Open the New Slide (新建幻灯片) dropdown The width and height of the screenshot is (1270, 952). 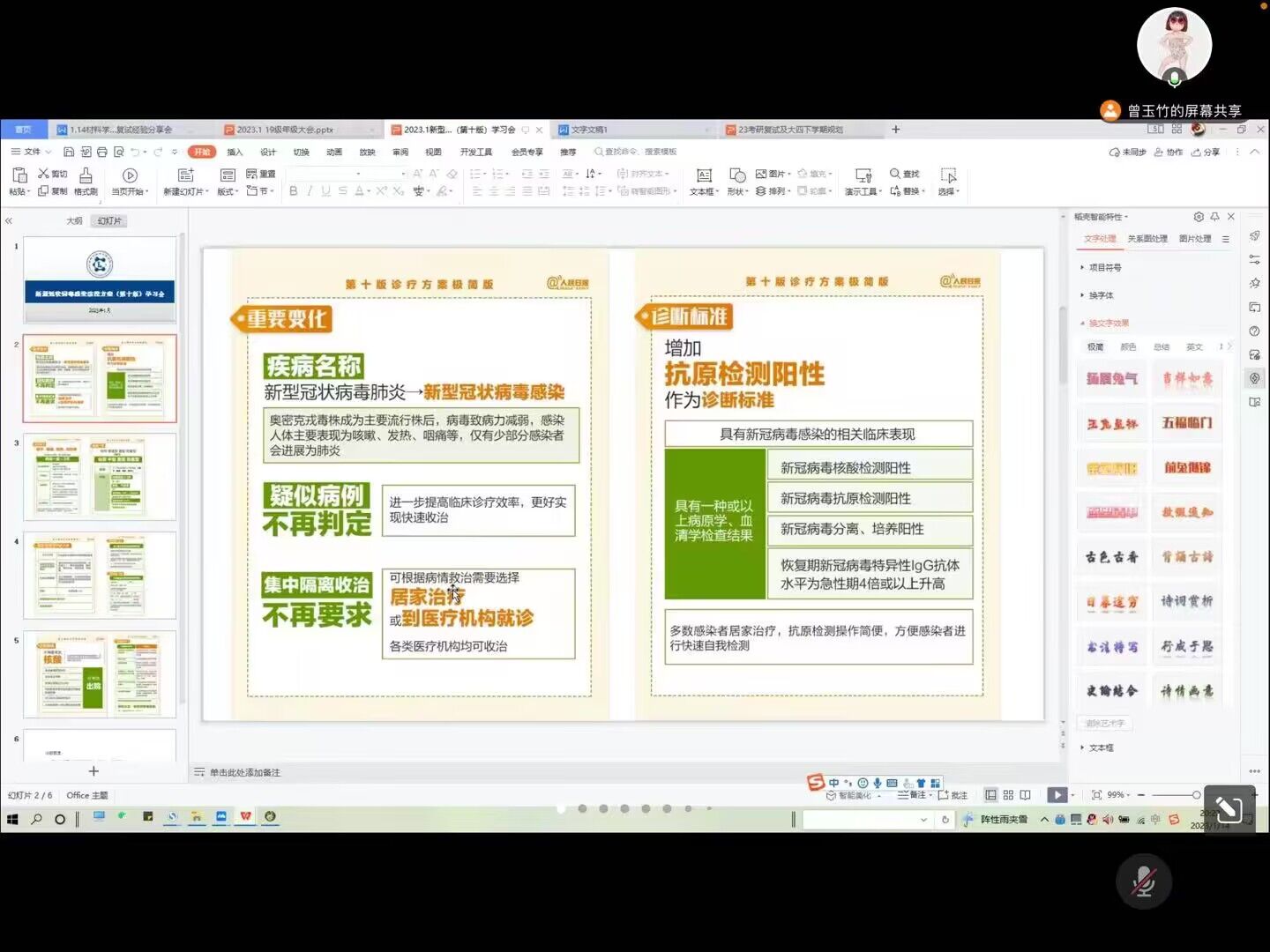186,191
